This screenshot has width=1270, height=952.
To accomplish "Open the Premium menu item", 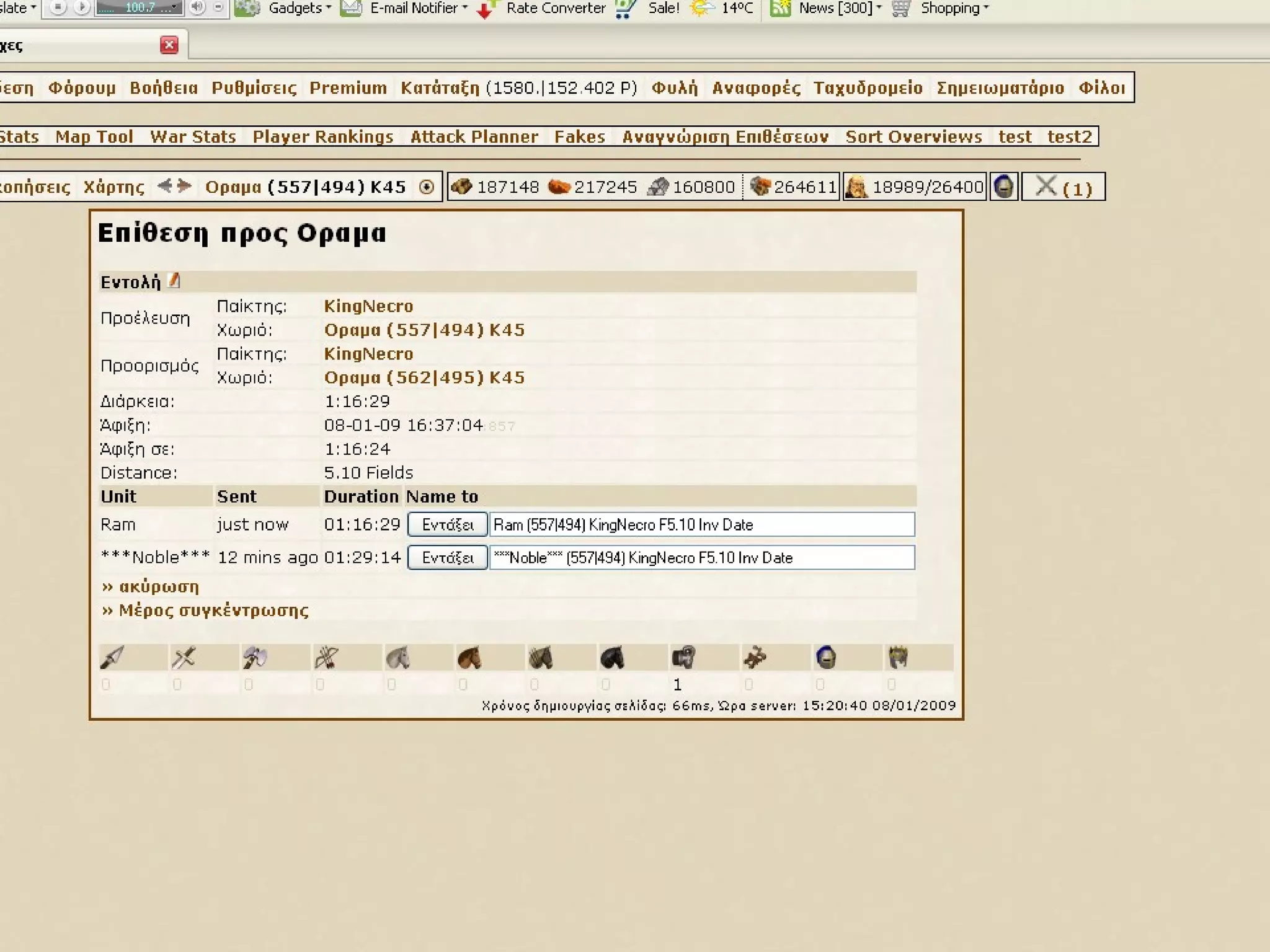I will point(348,88).
